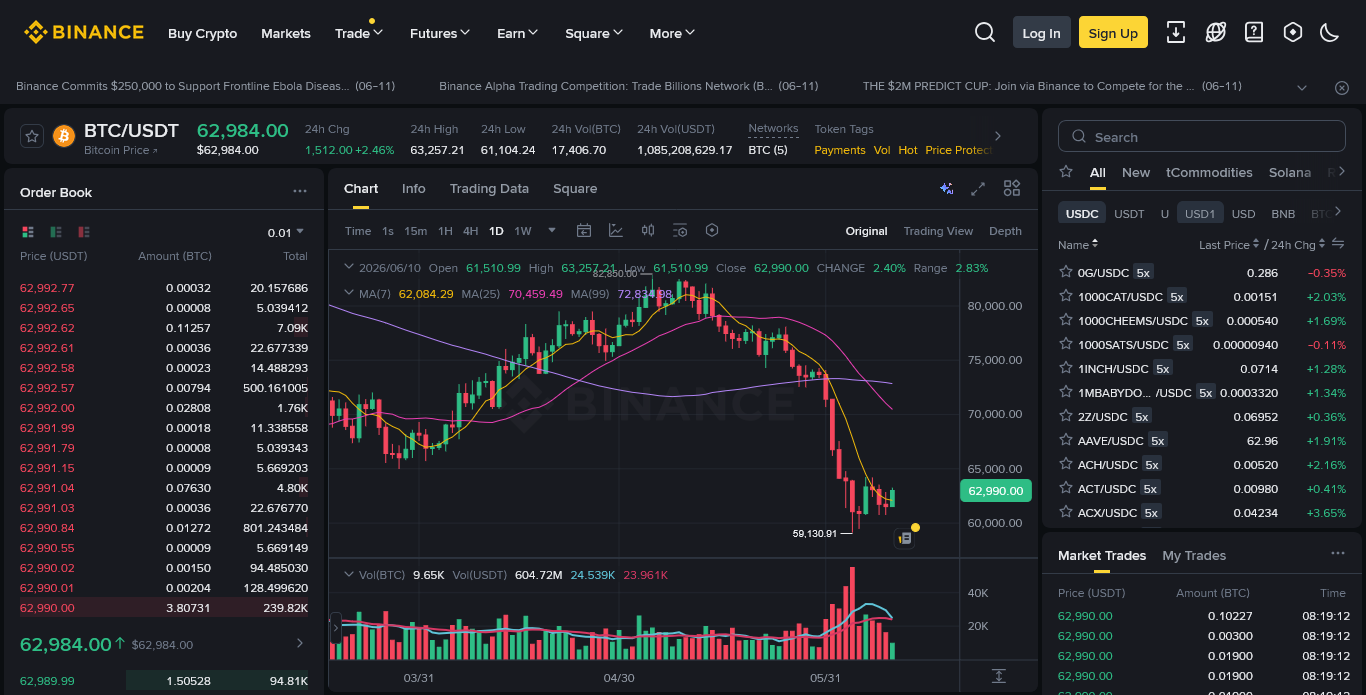Close the announcement bar

(x=1342, y=87)
